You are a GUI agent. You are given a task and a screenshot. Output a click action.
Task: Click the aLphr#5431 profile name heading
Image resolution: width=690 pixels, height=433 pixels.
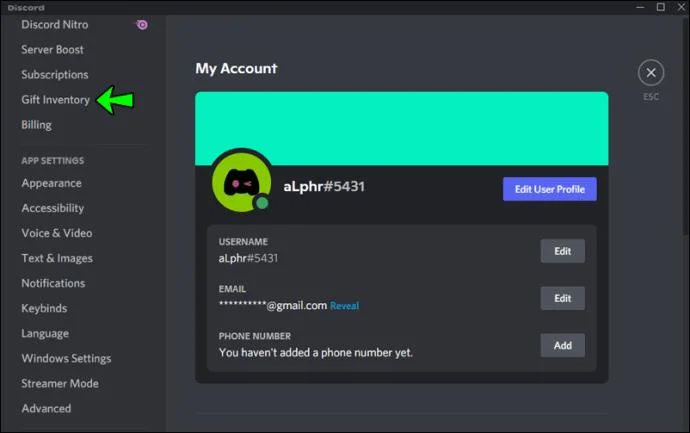(324, 187)
